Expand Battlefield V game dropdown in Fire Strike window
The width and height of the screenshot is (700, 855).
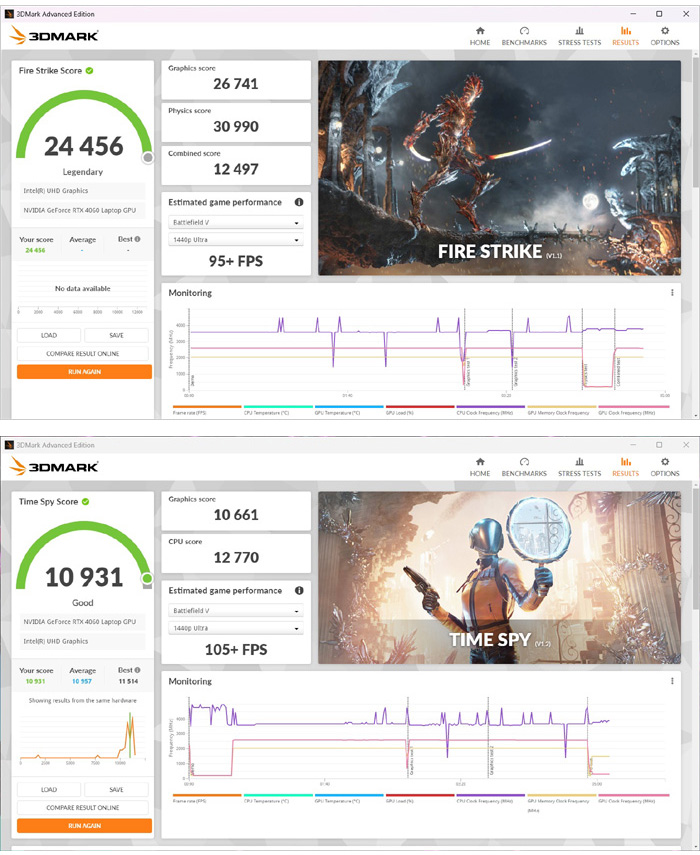(235, 223)
